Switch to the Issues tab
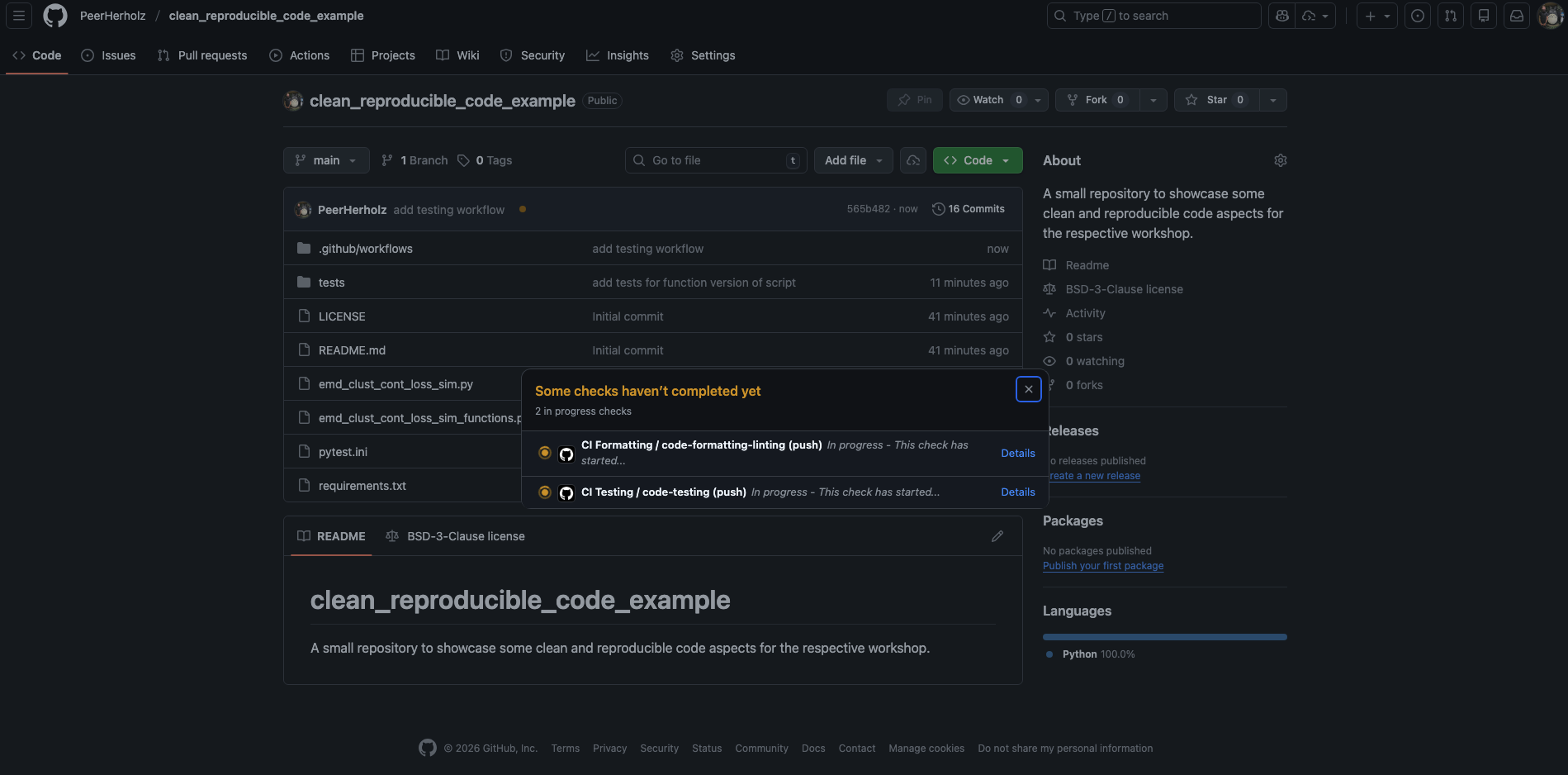The height and width of the screenshot is (775, 1568). pyautogui.click(x=108, y=55)
